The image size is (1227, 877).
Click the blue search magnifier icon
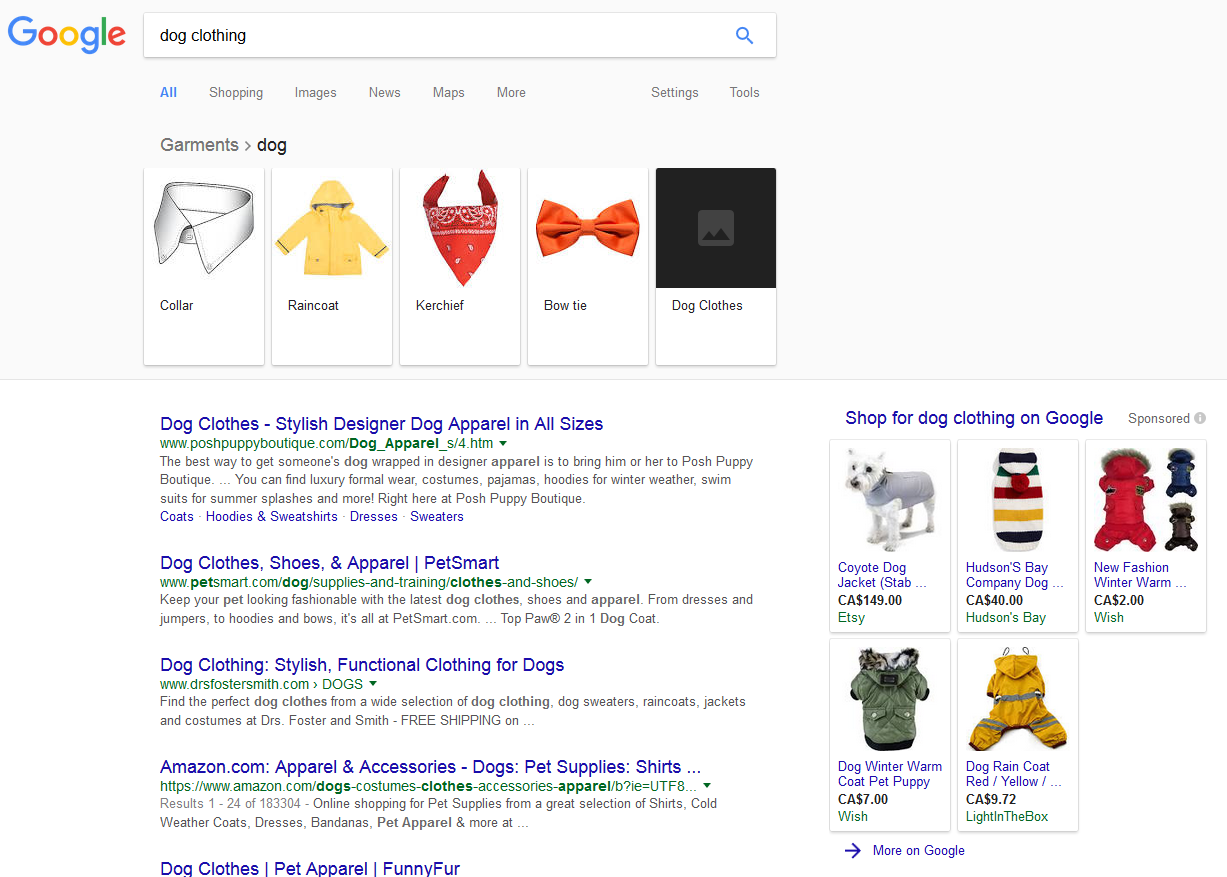click(x=744, y=36)
